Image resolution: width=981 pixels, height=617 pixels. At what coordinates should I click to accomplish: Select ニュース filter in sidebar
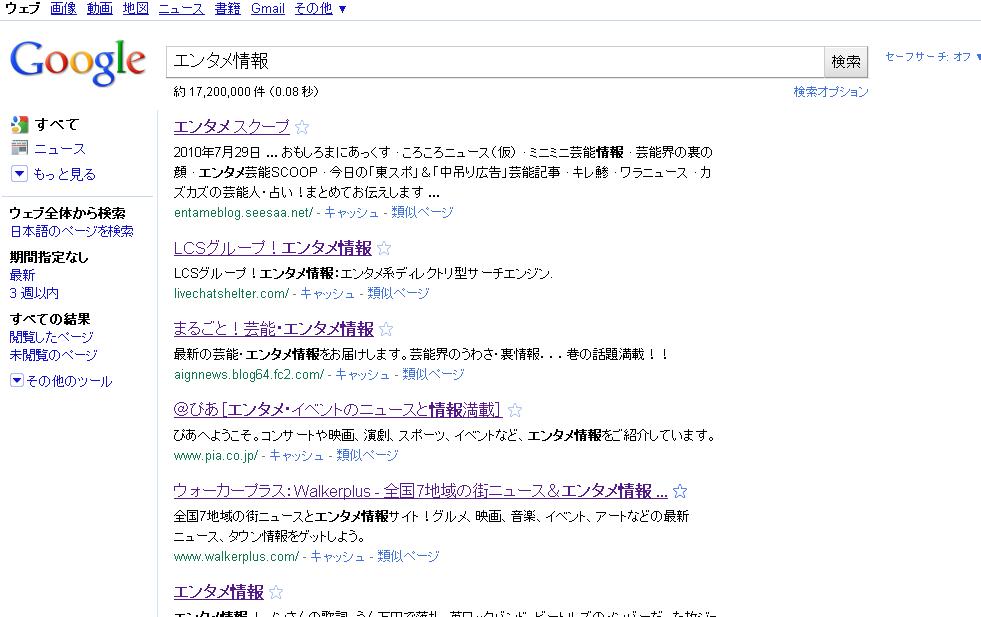click(x=60, y=149)
